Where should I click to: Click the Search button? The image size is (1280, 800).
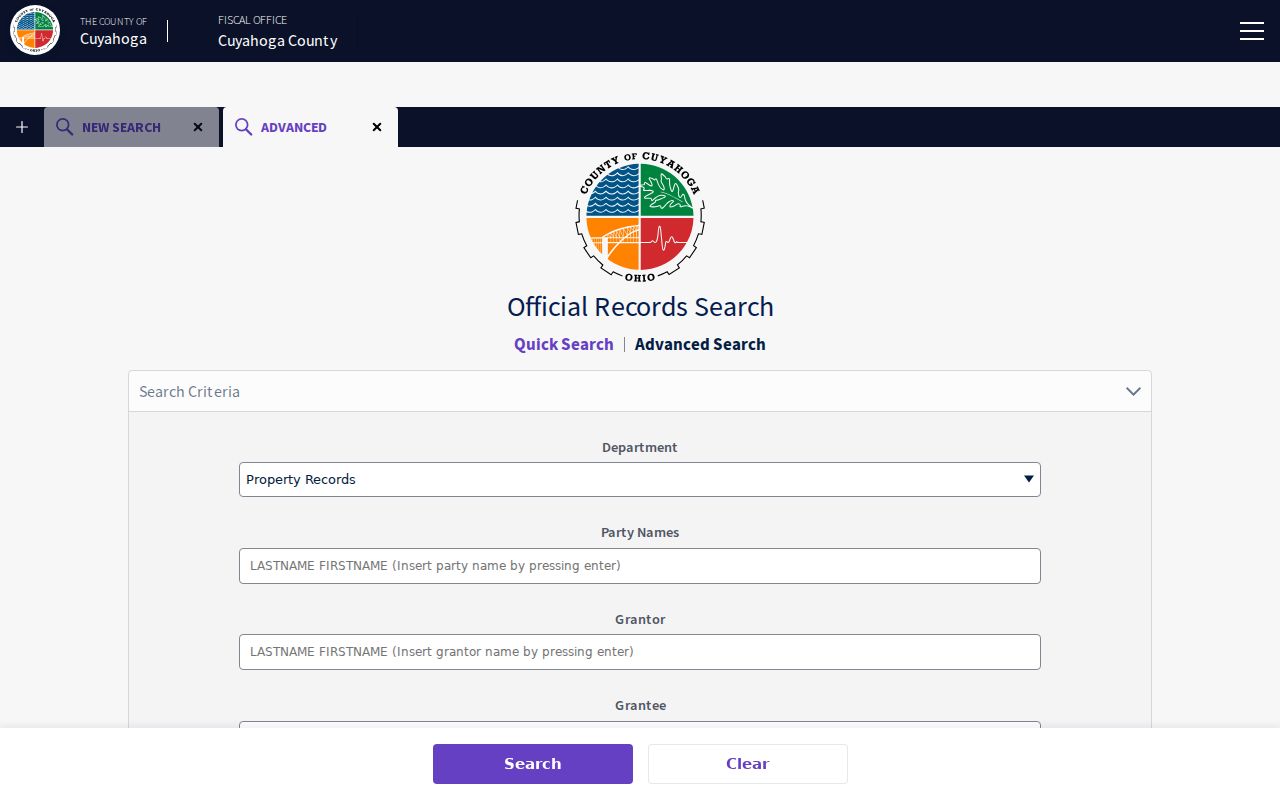[x=533, y=764]
